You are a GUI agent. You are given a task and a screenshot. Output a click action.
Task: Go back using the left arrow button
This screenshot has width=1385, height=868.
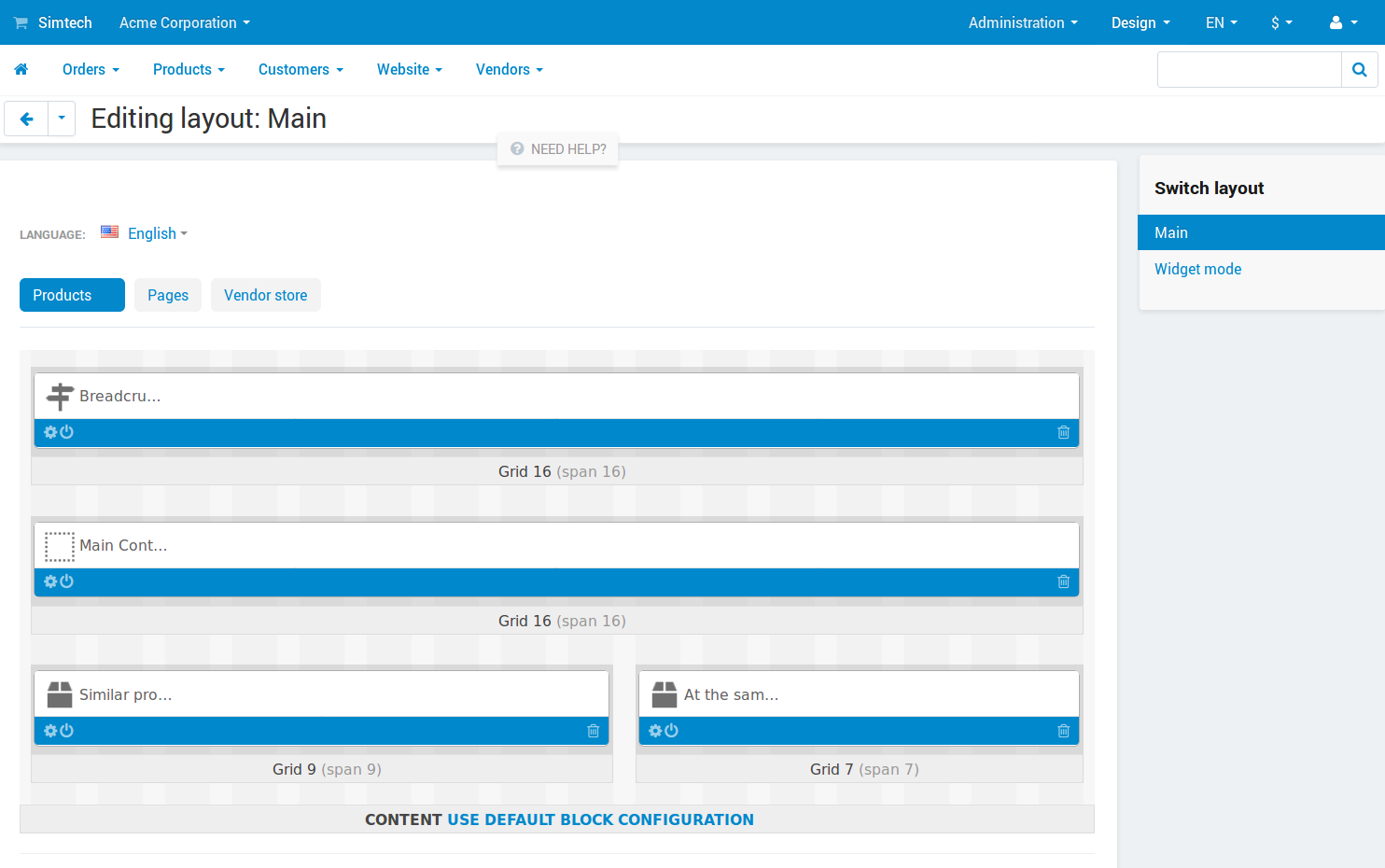[x=26, y=119]
